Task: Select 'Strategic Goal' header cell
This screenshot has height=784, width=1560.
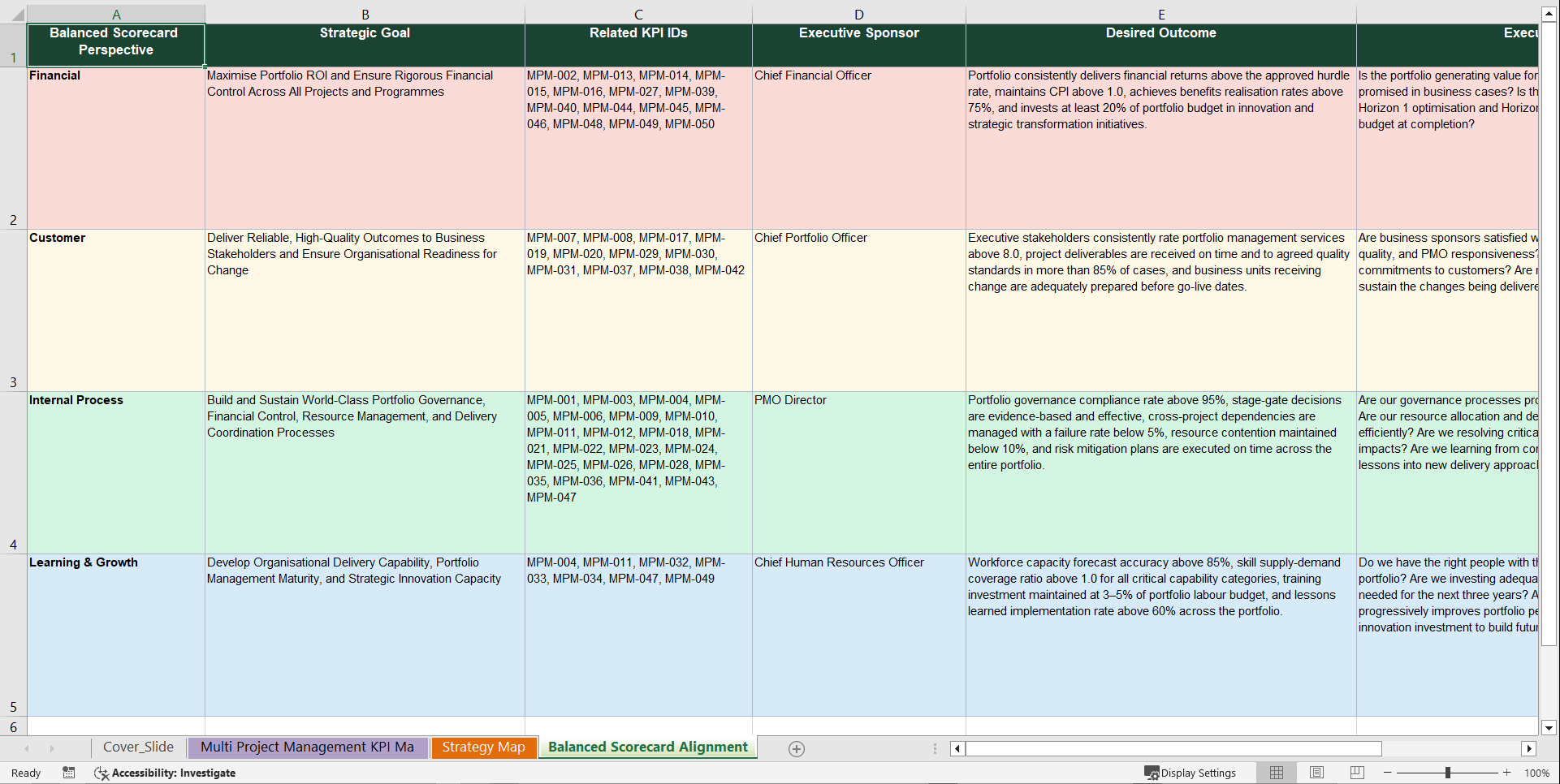Action: (365, 45)
